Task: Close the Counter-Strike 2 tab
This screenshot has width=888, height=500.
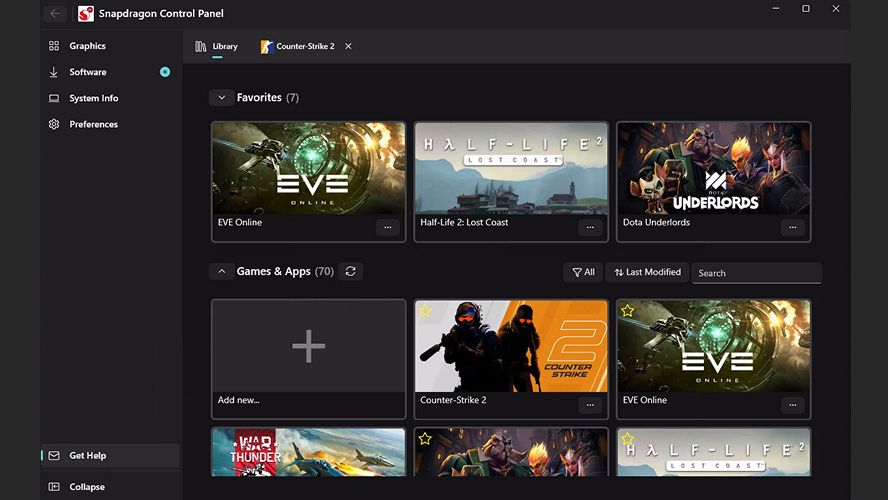Action: click(348, 46)
